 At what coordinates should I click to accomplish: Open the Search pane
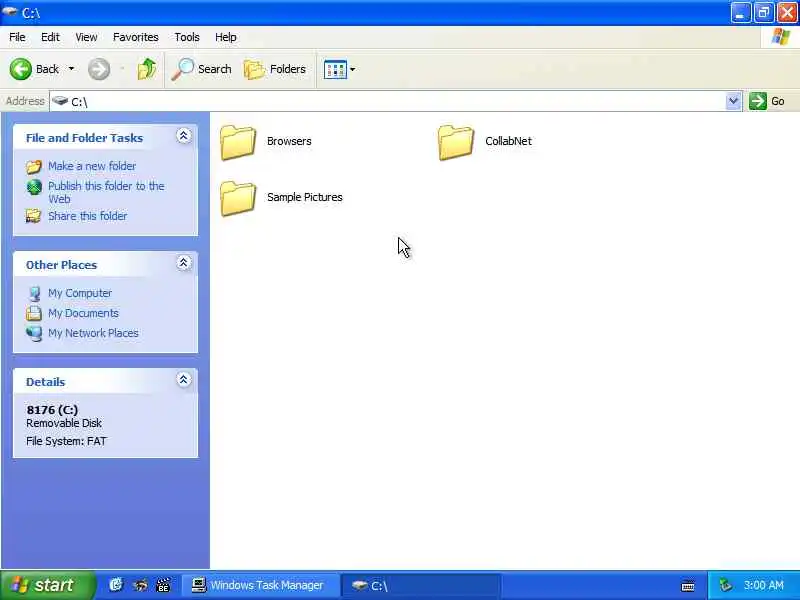pyautogui.click(x=202, y=69)
